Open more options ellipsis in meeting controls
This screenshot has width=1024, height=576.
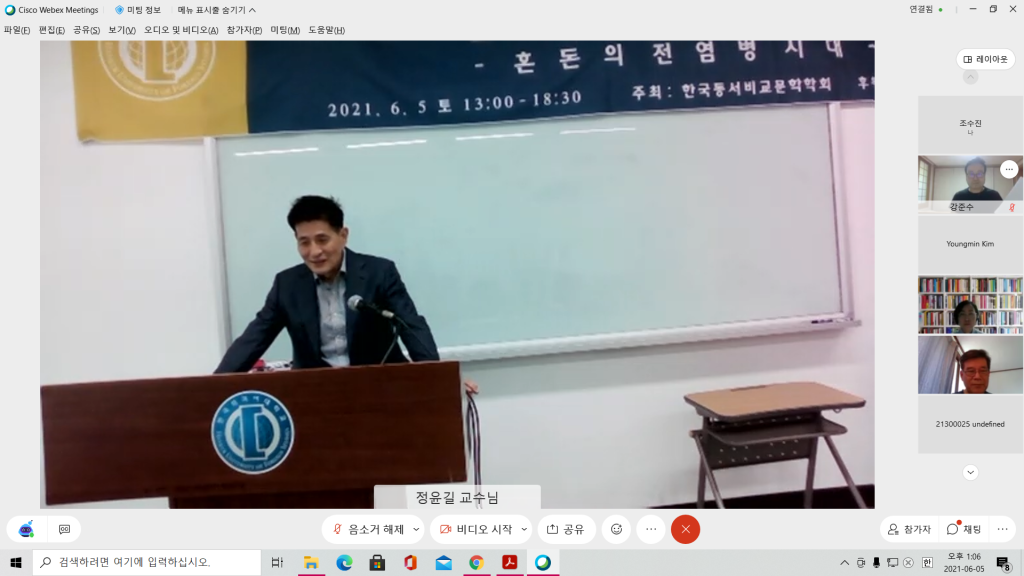[x=651, y=529]
